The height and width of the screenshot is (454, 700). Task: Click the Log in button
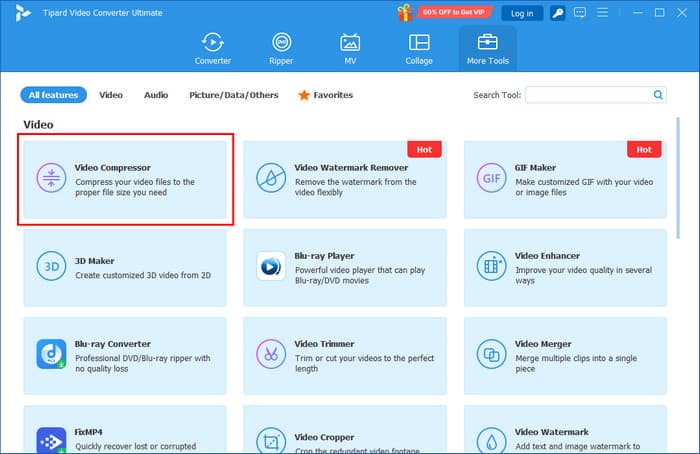pos(521,13)
